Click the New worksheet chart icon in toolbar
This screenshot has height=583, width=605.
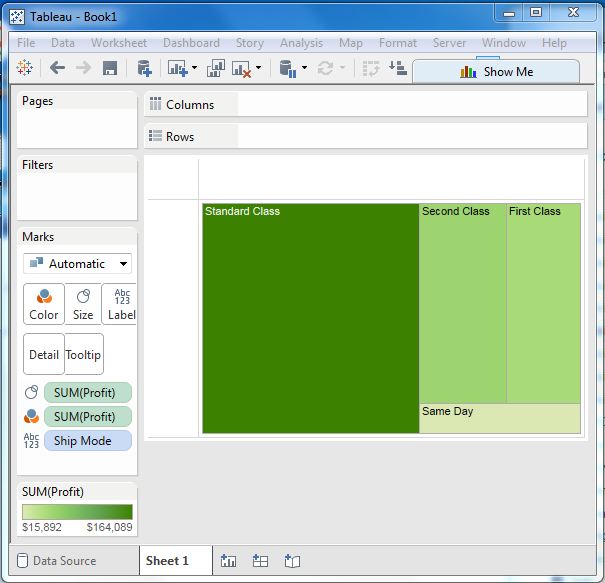click(178, 68)
